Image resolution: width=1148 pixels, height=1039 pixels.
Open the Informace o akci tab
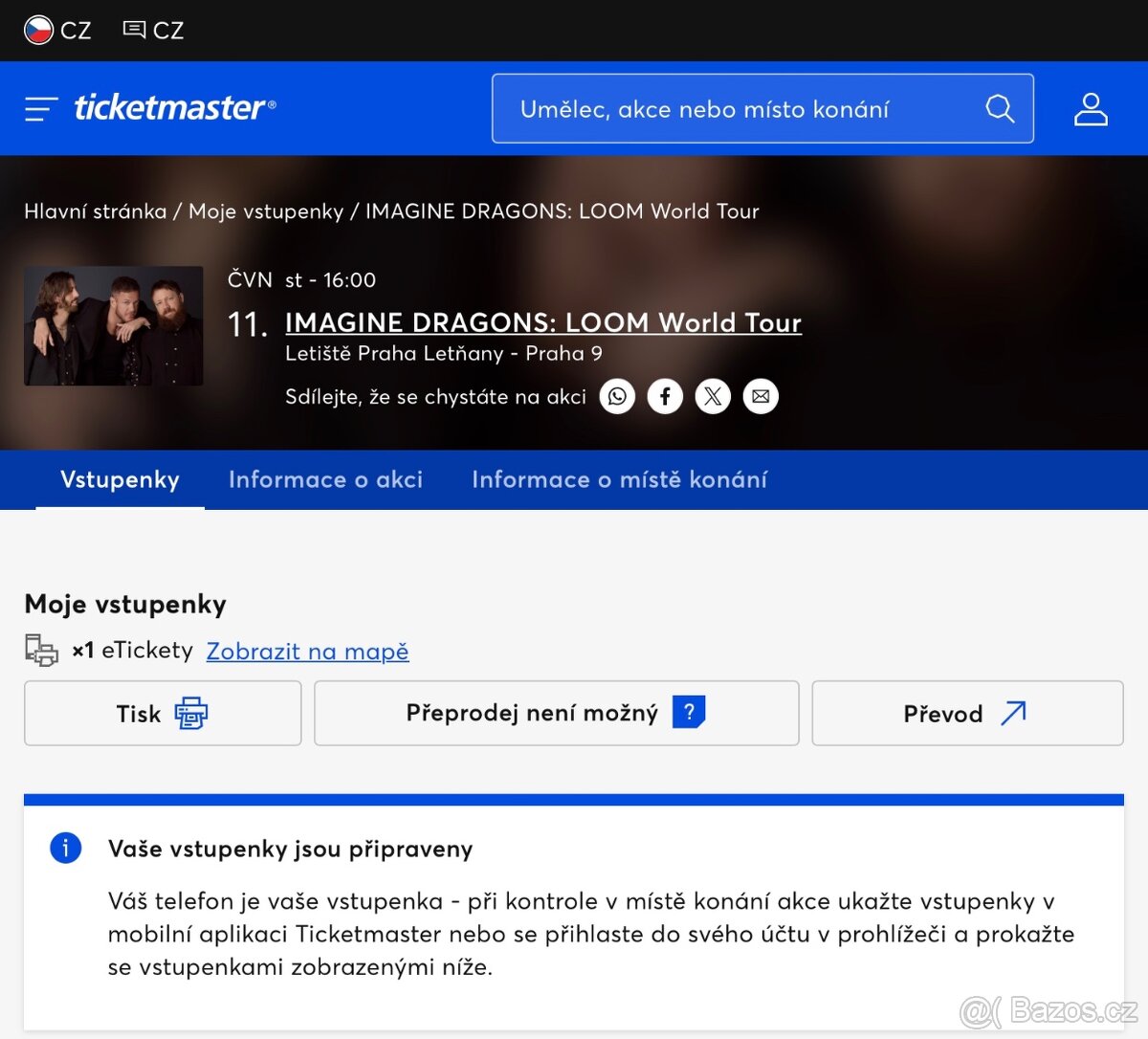point(325,479)
